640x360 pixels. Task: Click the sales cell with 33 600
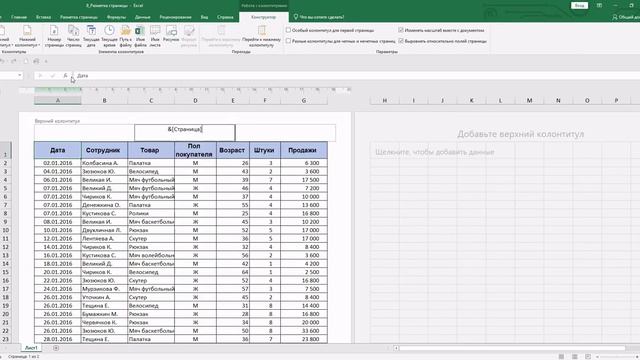click(x=304, y=331)
